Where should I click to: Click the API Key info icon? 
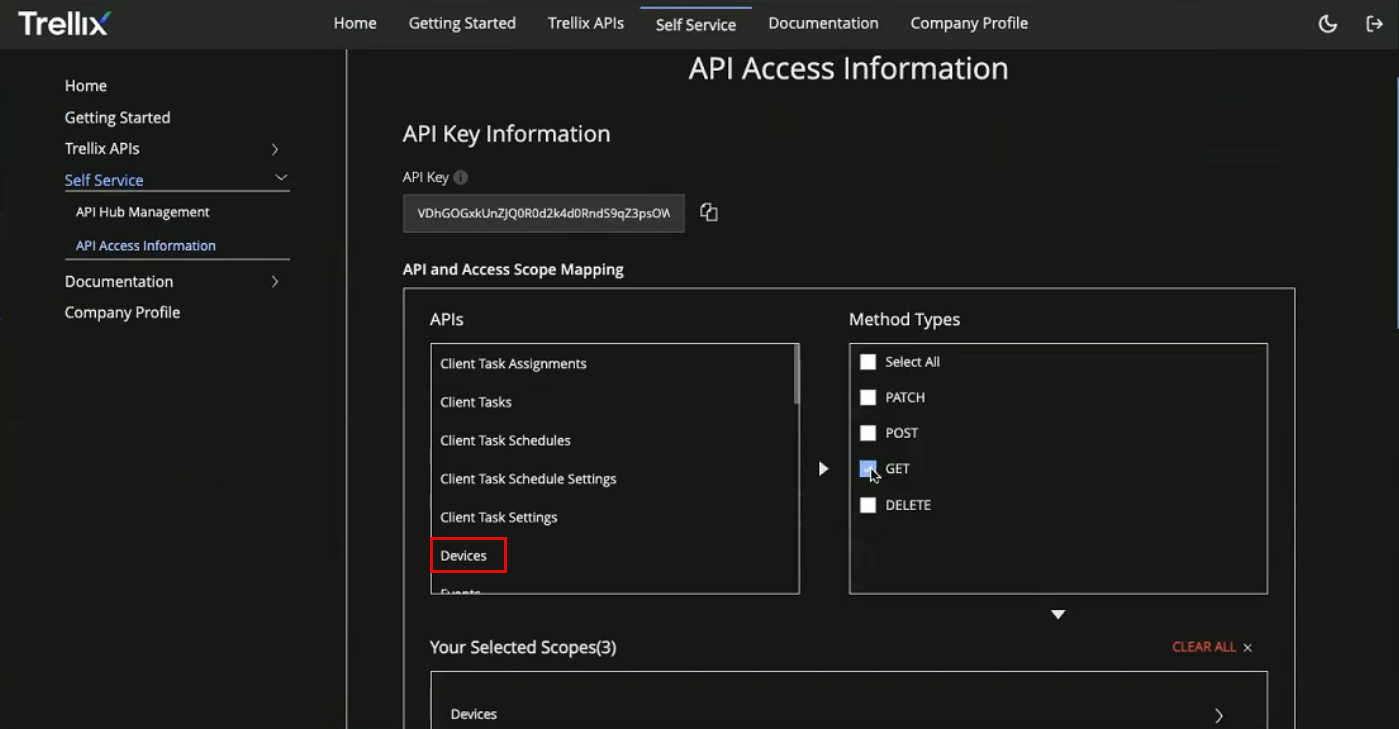click(x=460, y=177)
